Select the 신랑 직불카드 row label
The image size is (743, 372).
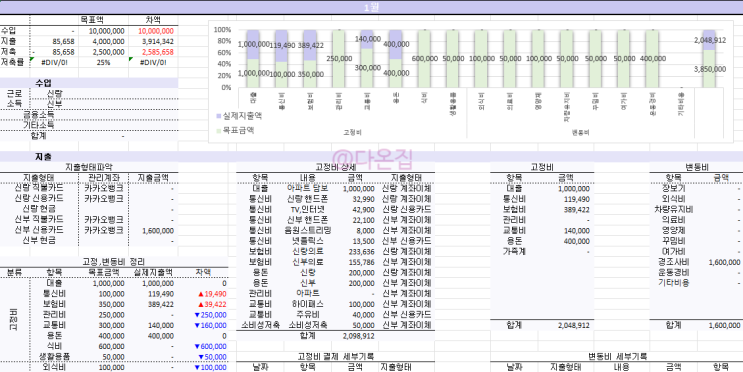[x=39, y=188]
